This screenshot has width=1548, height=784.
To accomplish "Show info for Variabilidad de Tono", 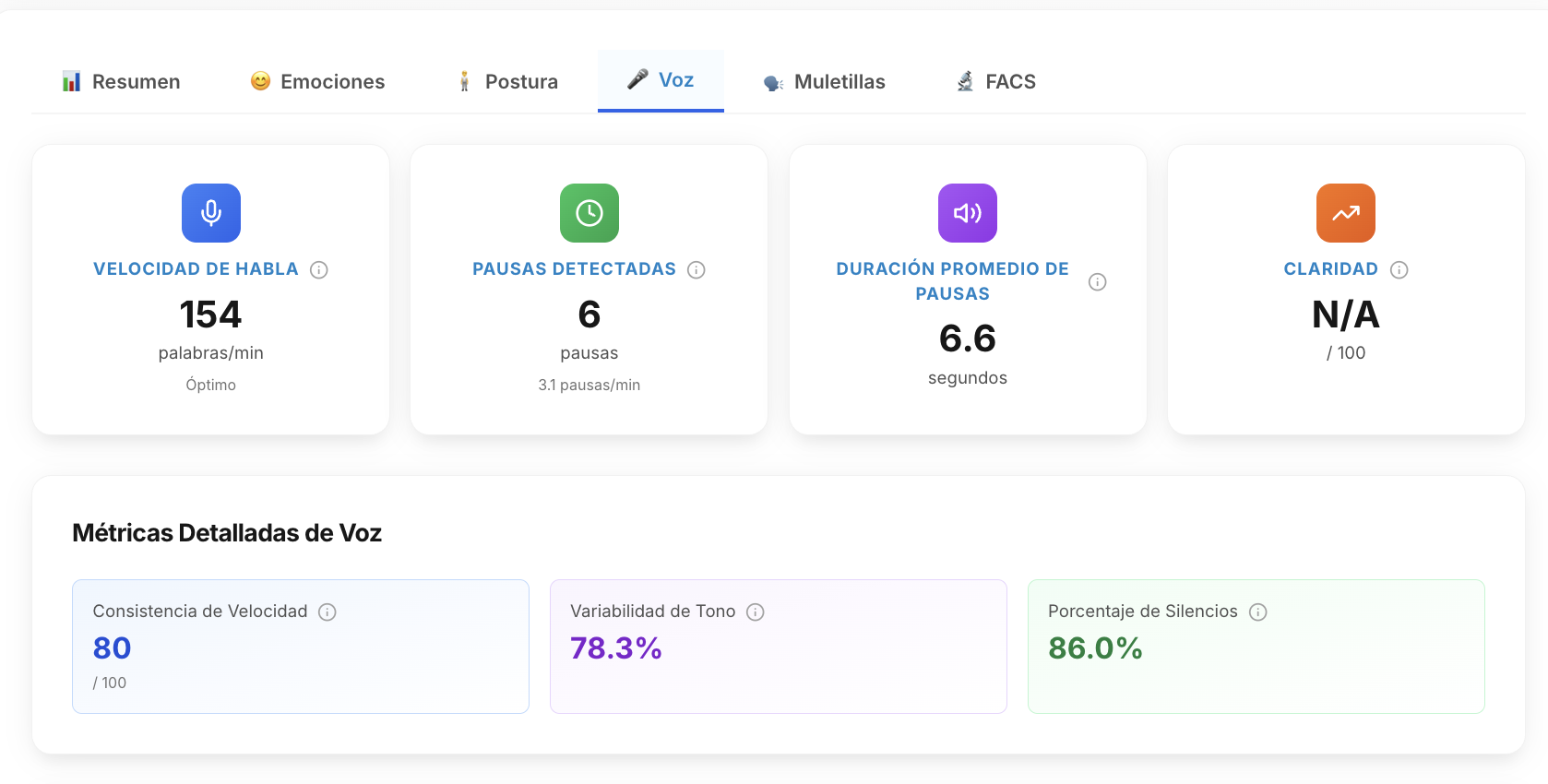I will [756, 612].
